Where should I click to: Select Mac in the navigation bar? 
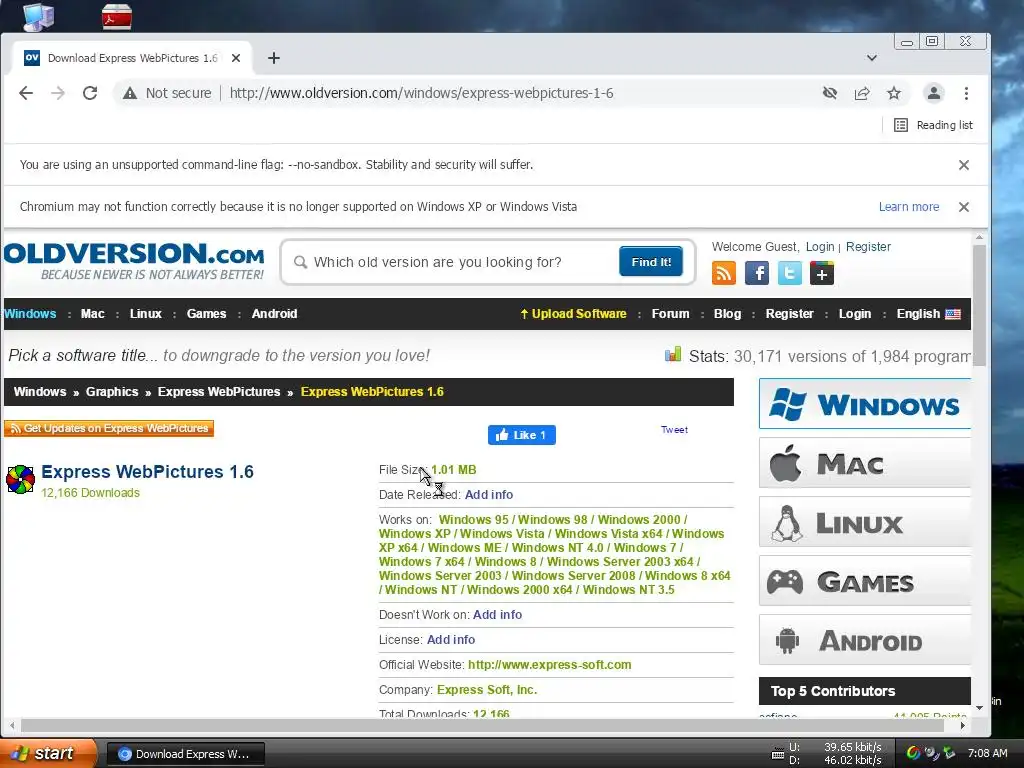click(92, 313)
